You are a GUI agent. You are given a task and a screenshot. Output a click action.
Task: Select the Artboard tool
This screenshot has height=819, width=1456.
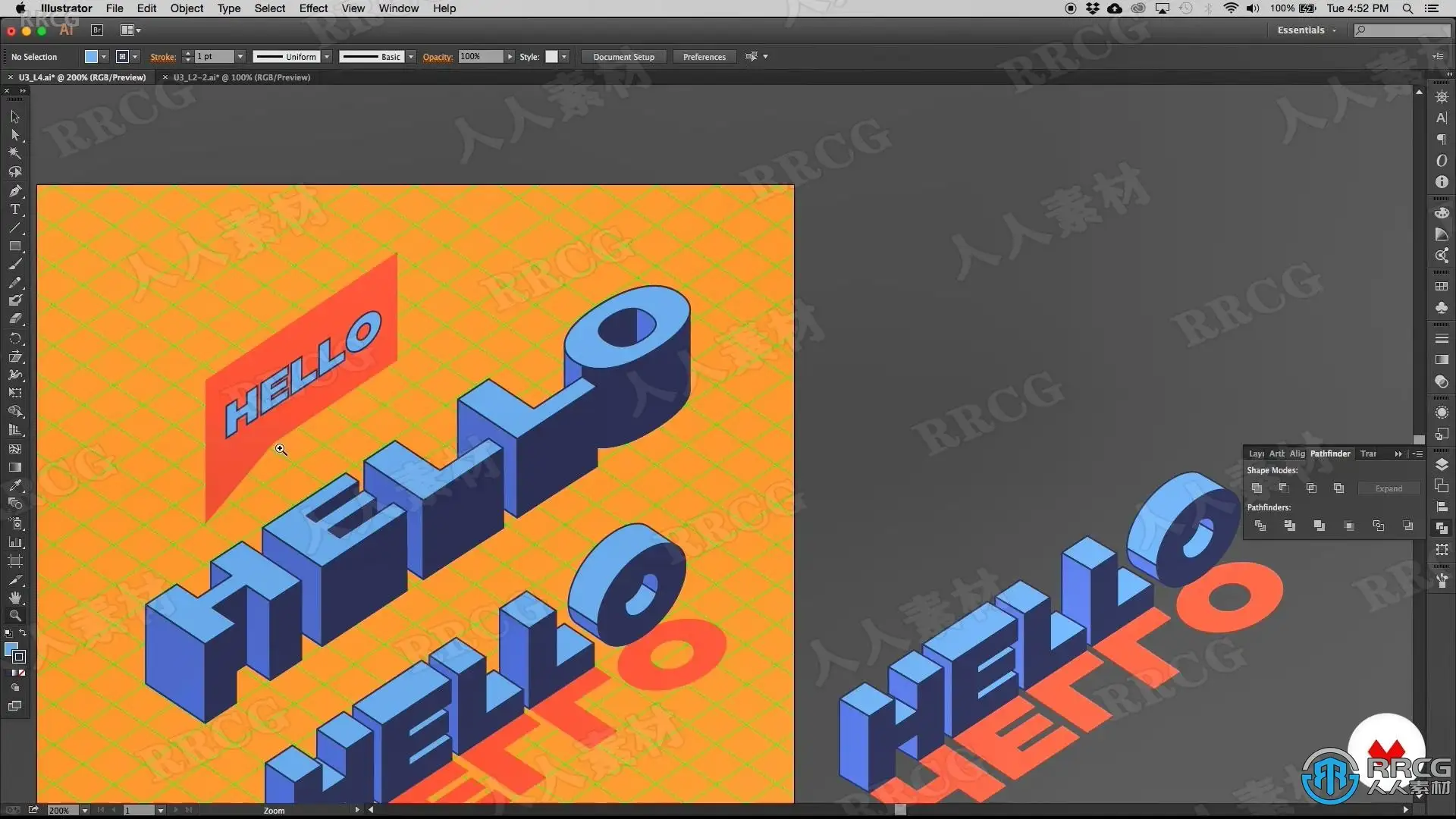click(x=15, y=561)
